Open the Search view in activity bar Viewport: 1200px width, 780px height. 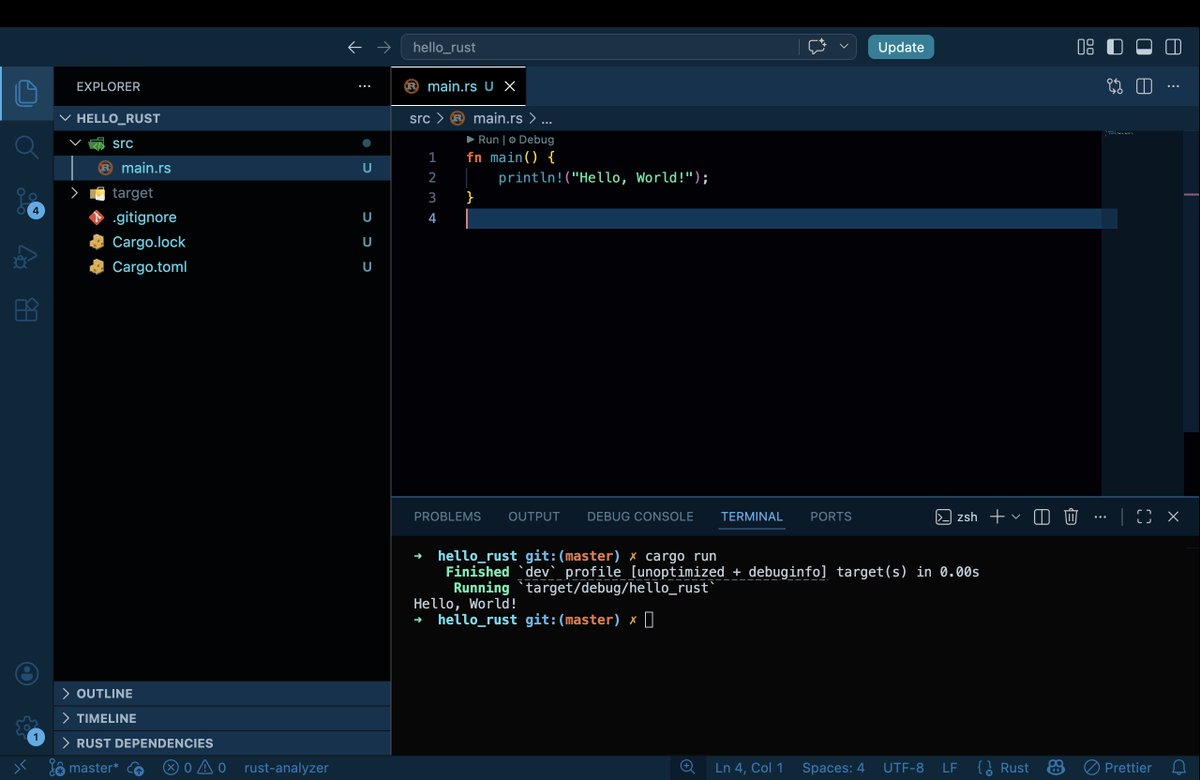[x=27, y=147]
